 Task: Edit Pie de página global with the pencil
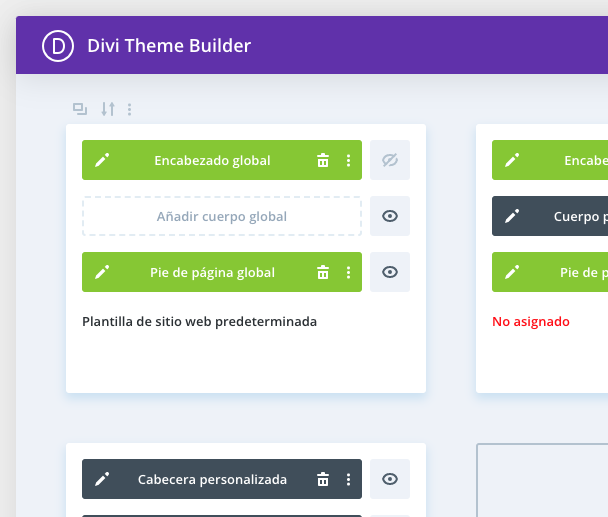click(101, 272)
